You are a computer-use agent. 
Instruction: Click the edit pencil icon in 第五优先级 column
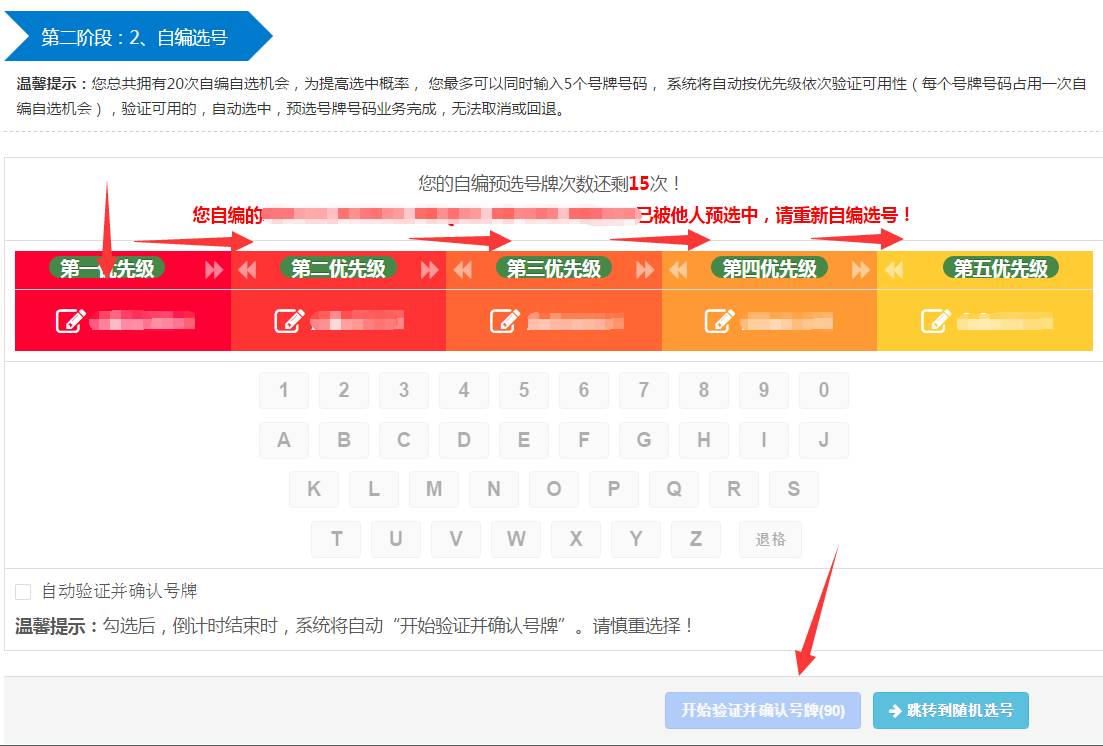point(936,321)
